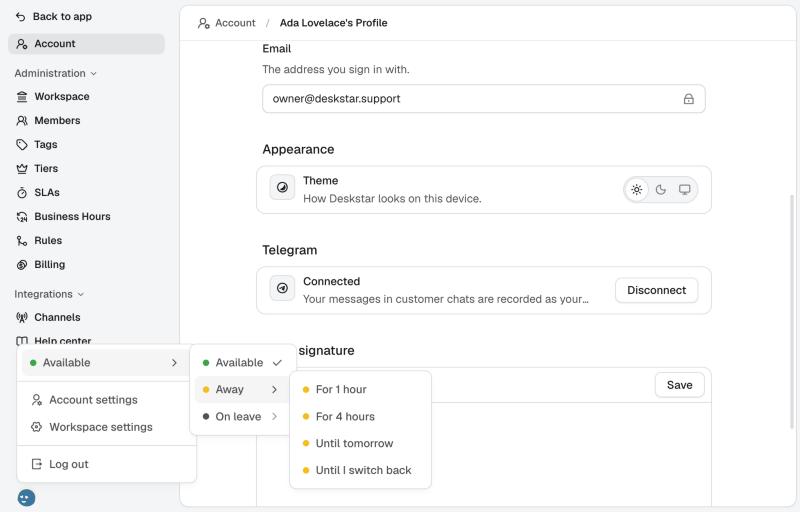Open the Members page
800x512 pixels.
pyautogui.click(x=86, y=120)
